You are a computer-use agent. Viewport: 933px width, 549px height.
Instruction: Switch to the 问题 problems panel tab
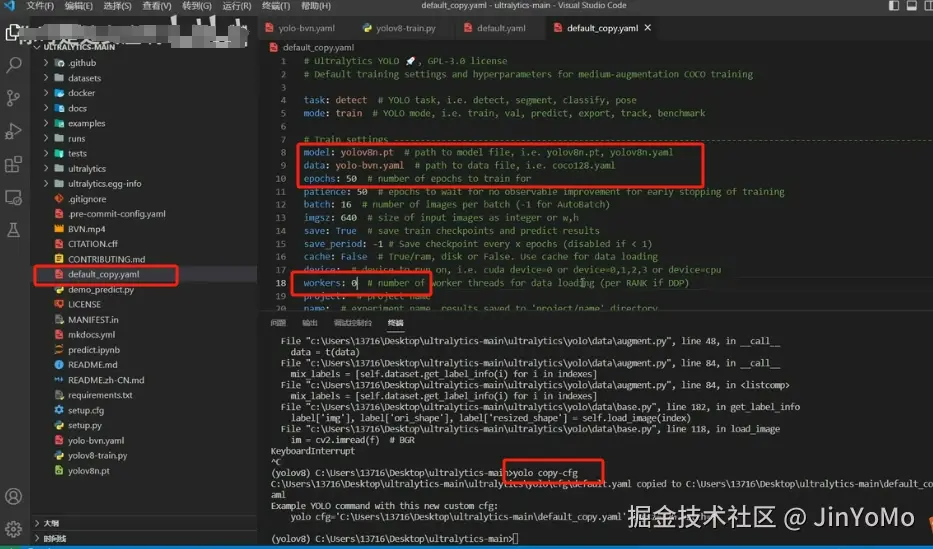[x=278, y=323]
